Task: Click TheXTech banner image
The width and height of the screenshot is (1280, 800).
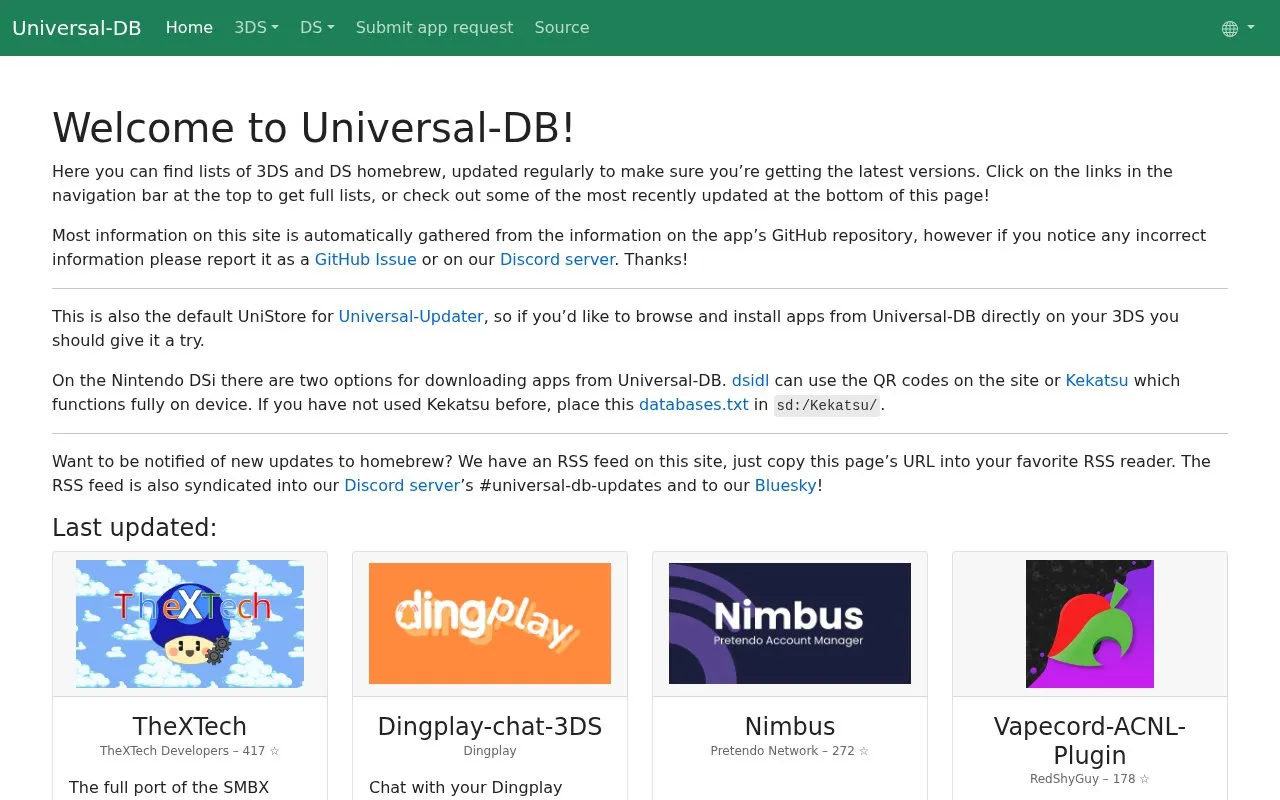Action: 190,624
